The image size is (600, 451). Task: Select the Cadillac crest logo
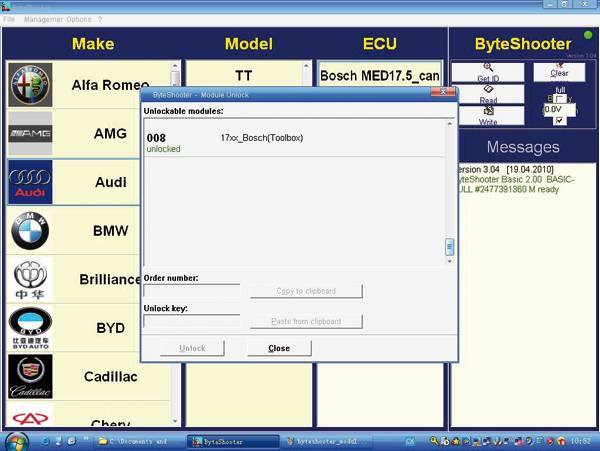coord(30,377)
